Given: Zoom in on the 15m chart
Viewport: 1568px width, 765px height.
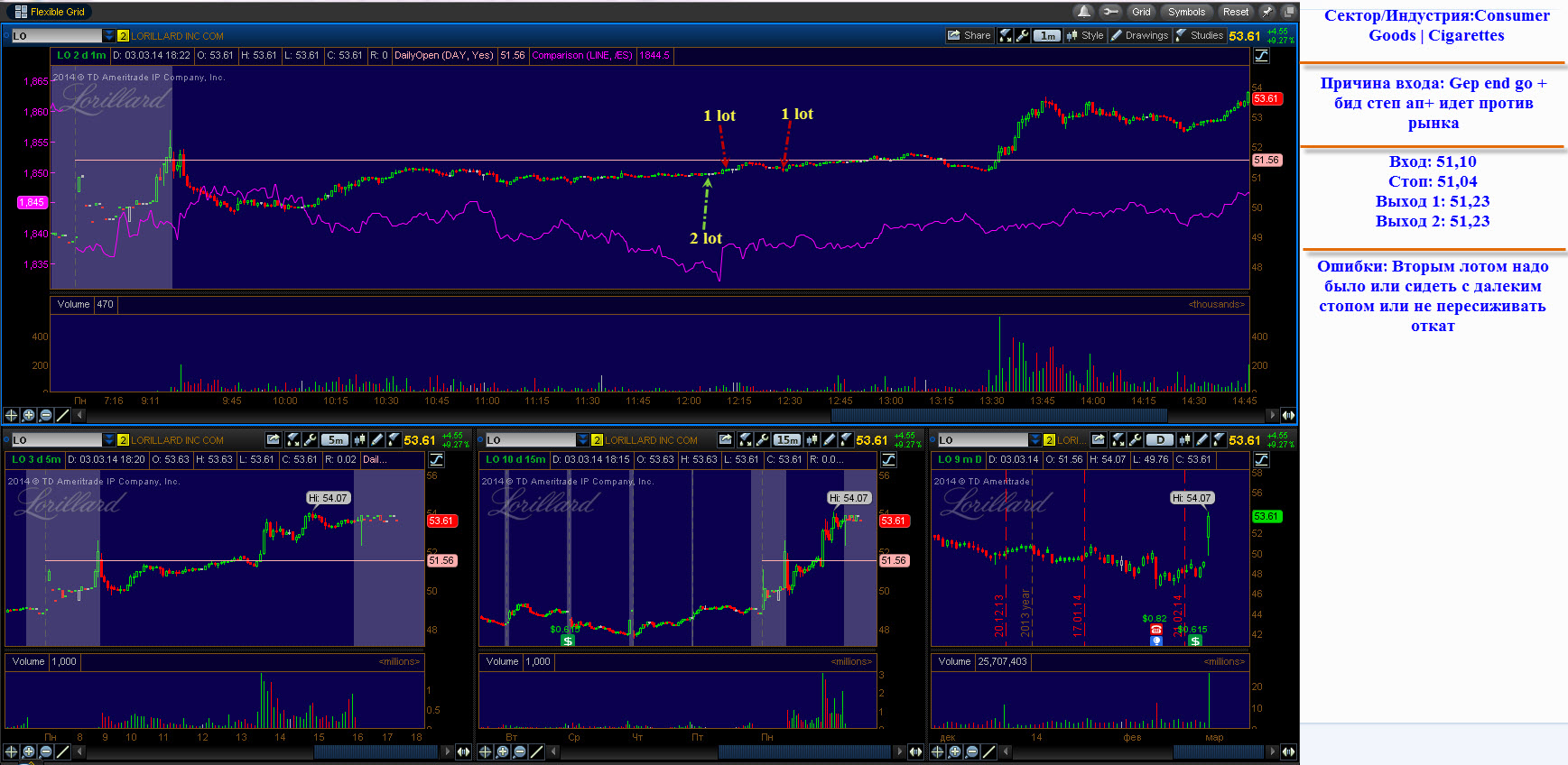Looking at the screenshot, I should (x=503, y=751).
